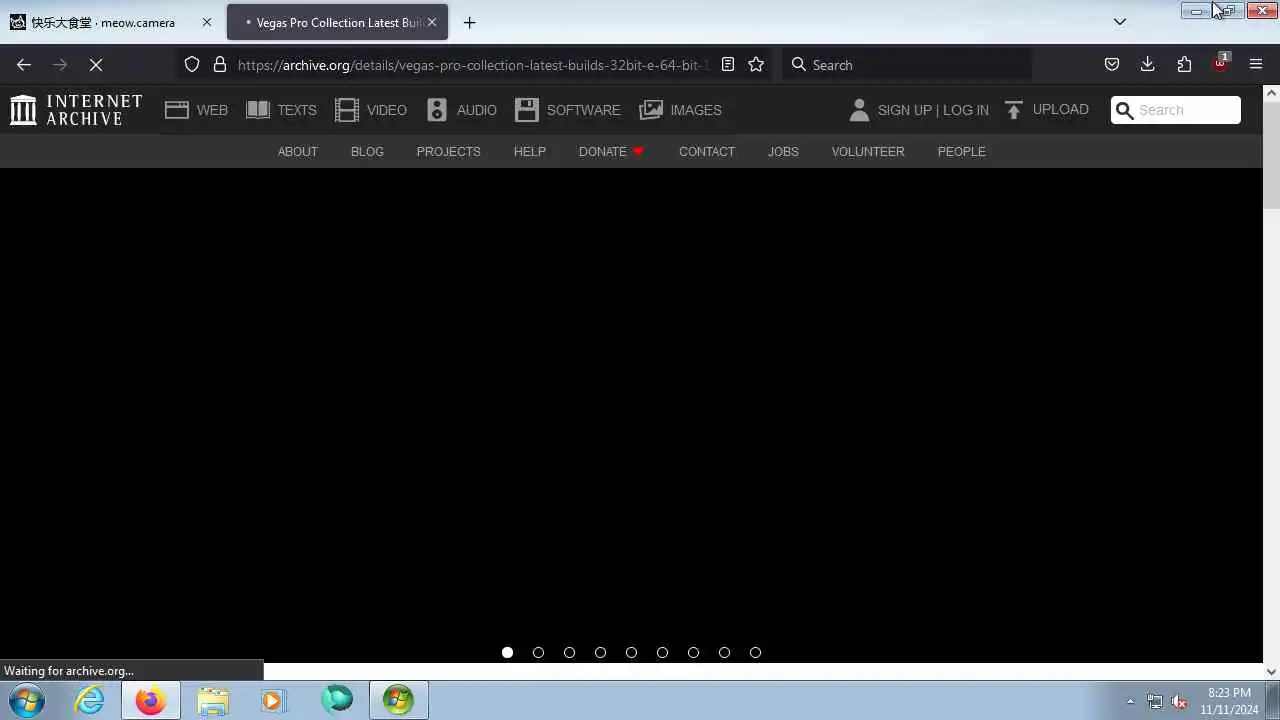Select the sixth carousel dot

coord(662,653)
